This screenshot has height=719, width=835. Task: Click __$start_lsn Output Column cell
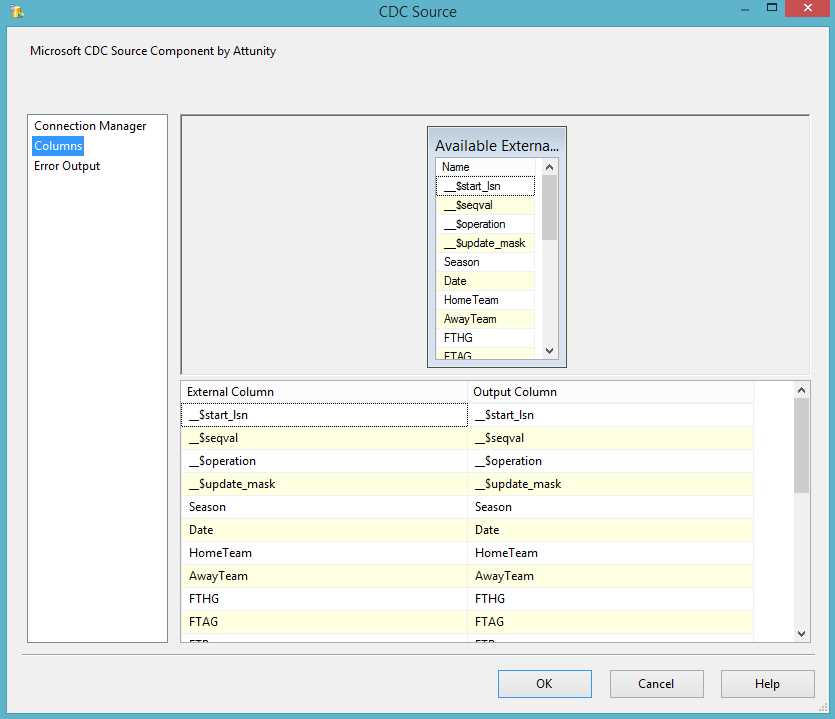tap(610, 415)
